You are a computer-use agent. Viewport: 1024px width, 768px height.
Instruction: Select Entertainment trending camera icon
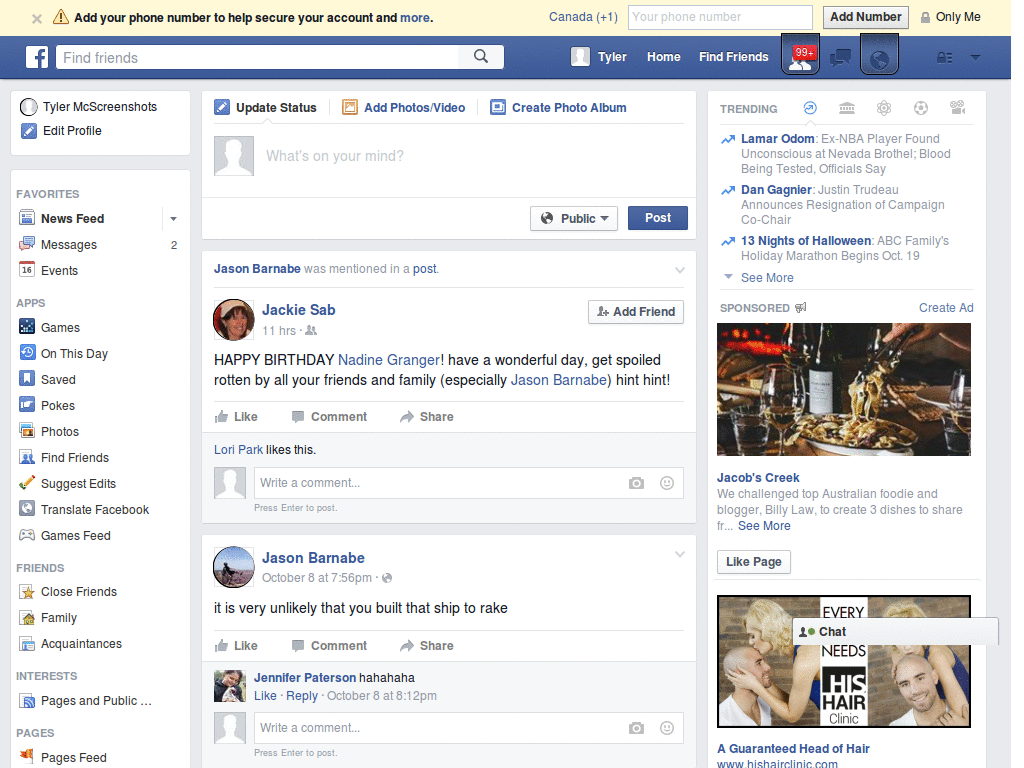coord(957,108)
